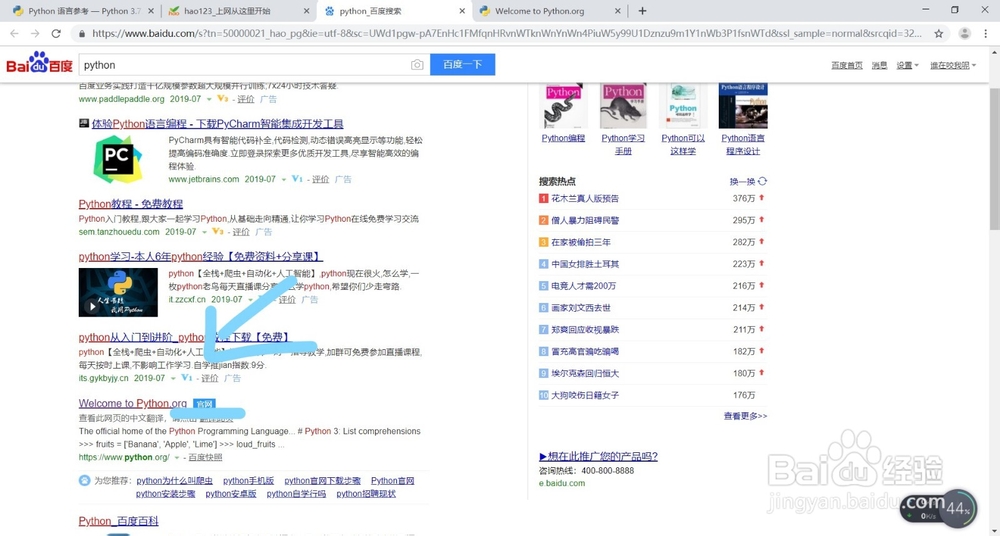Open hot search 大狗咬伤日籍女子
The width and height of the screenshot is (1000, 536).
coord(585,395)
